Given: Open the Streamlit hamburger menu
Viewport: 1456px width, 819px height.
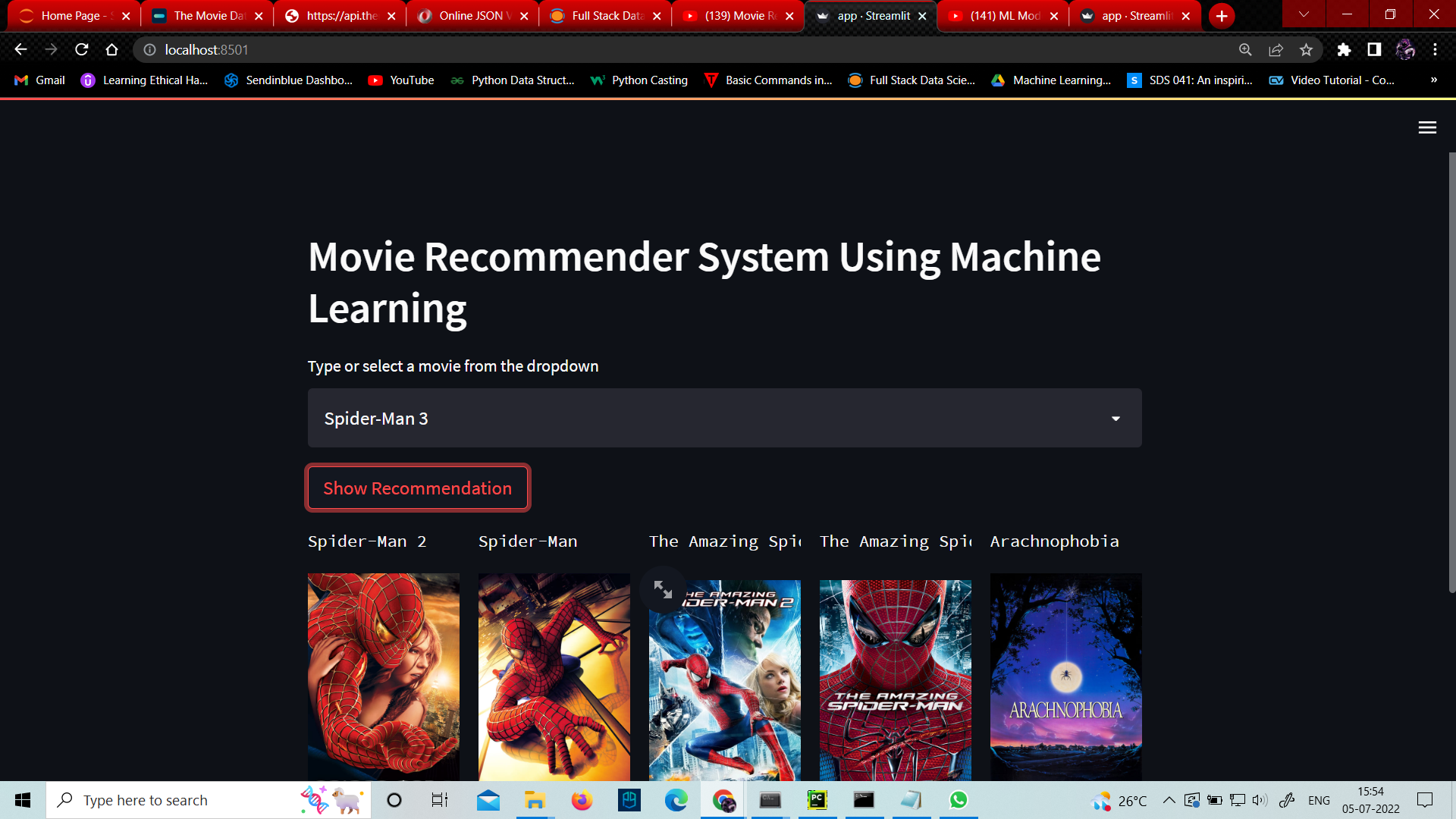Looking at the screenshot, I should coord(1426,127).
